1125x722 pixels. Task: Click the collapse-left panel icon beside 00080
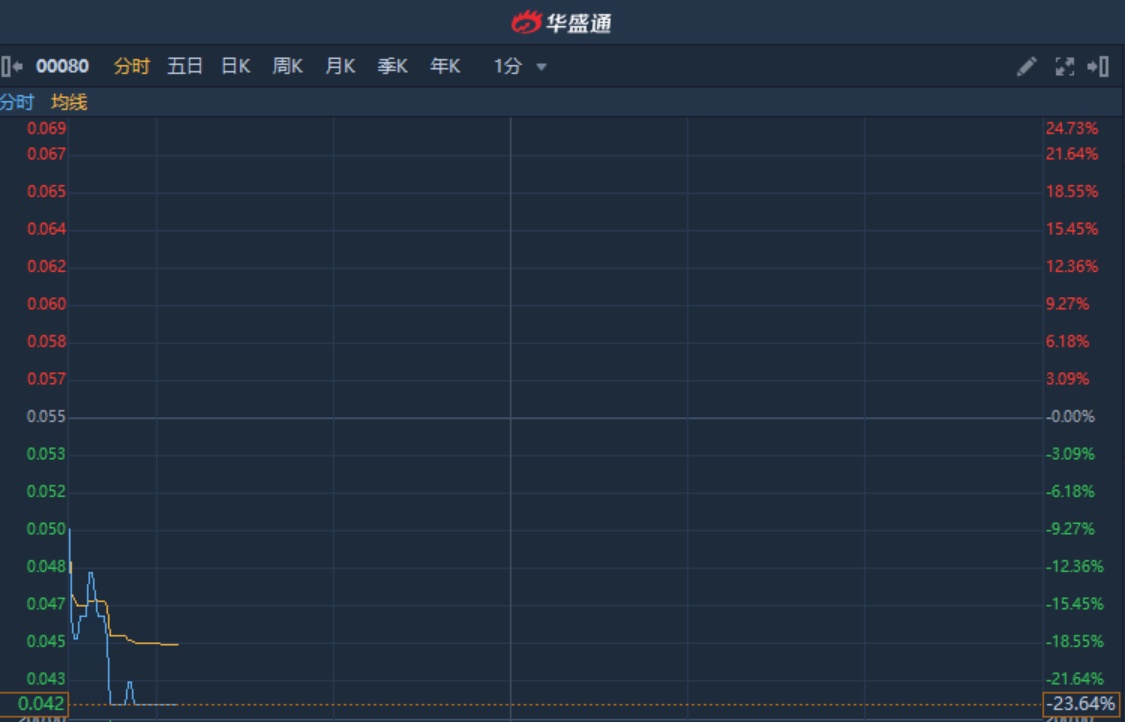12,67
